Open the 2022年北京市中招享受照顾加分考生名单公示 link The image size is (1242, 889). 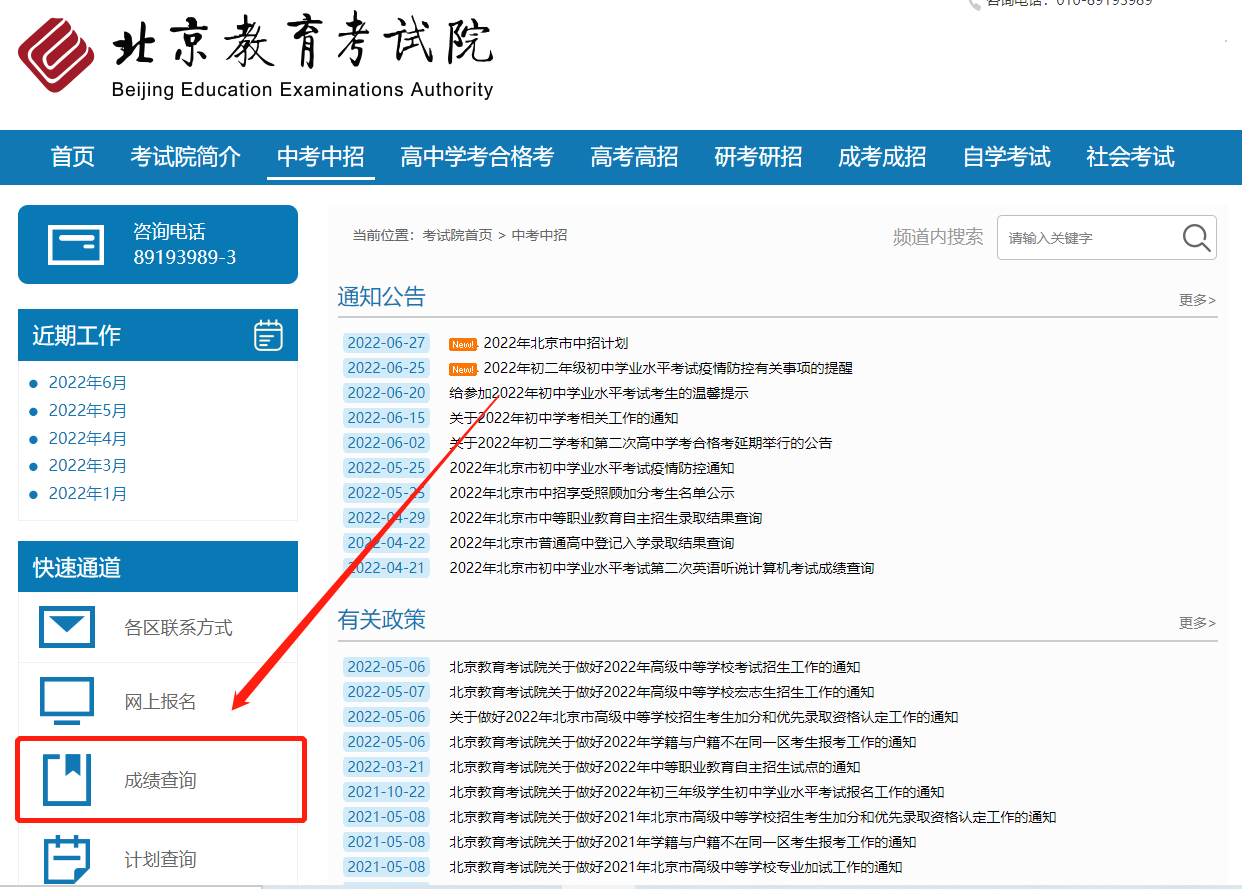pos(592,493)
